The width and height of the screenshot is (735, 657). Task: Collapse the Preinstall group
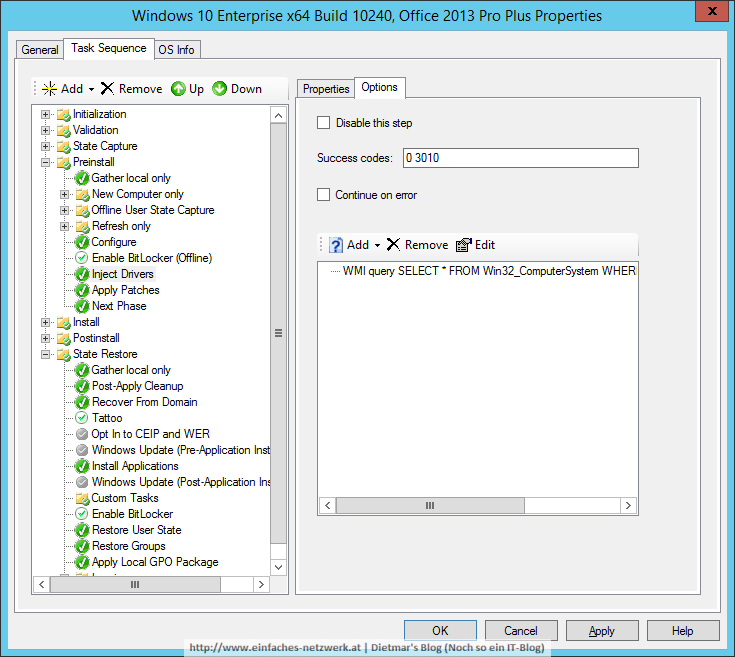tap(45, 162)
